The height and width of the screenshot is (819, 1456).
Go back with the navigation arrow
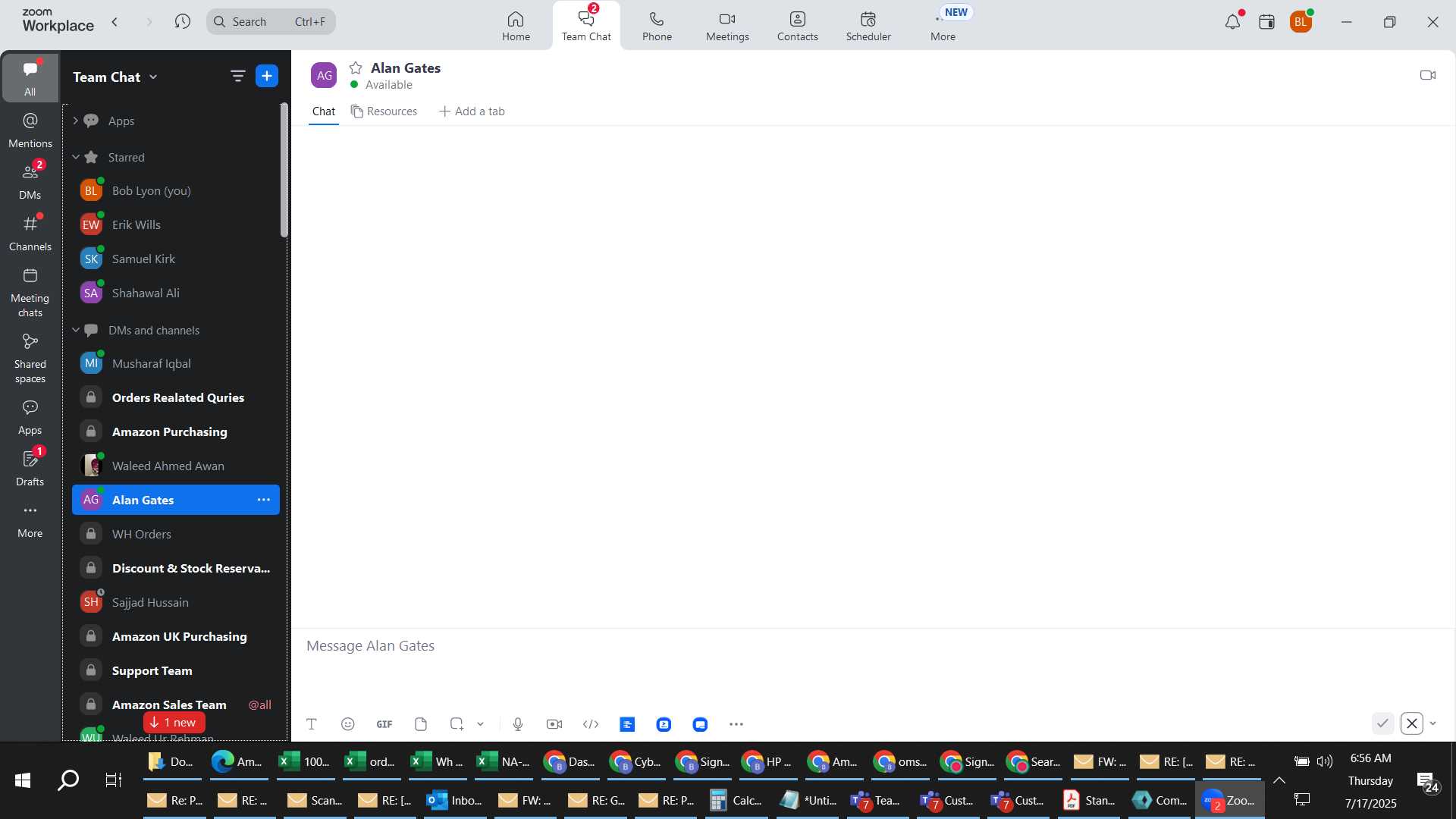coord(115,22)
